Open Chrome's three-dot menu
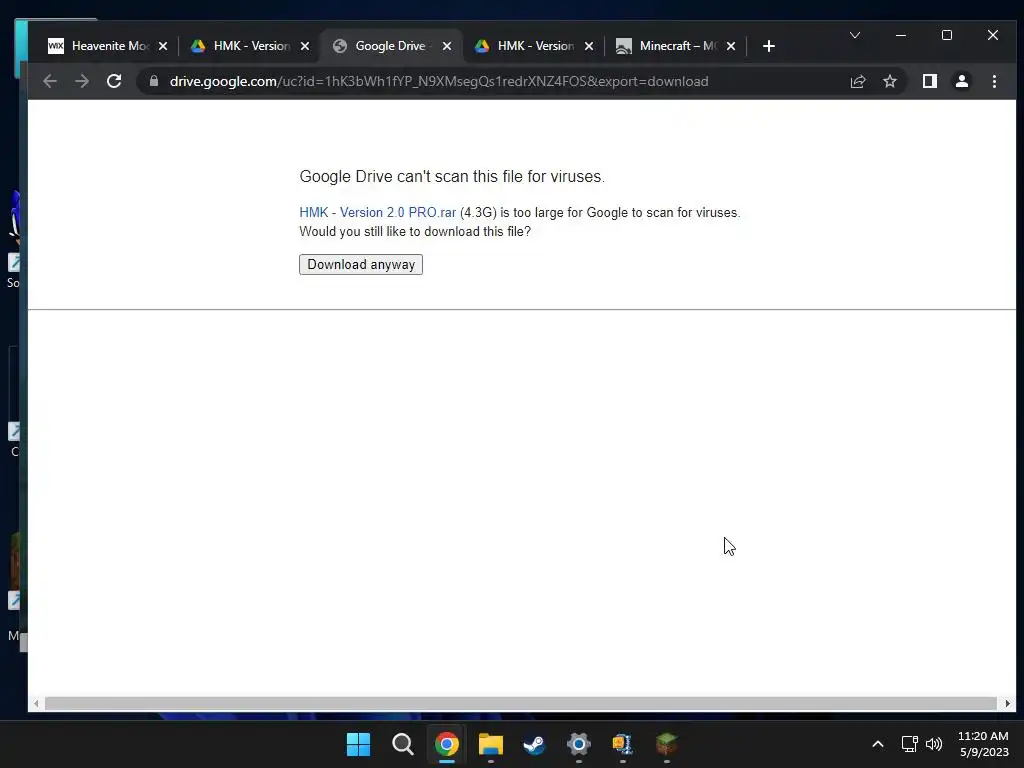This screenshot has width=1024, height=768. click(x=995, y=82)
